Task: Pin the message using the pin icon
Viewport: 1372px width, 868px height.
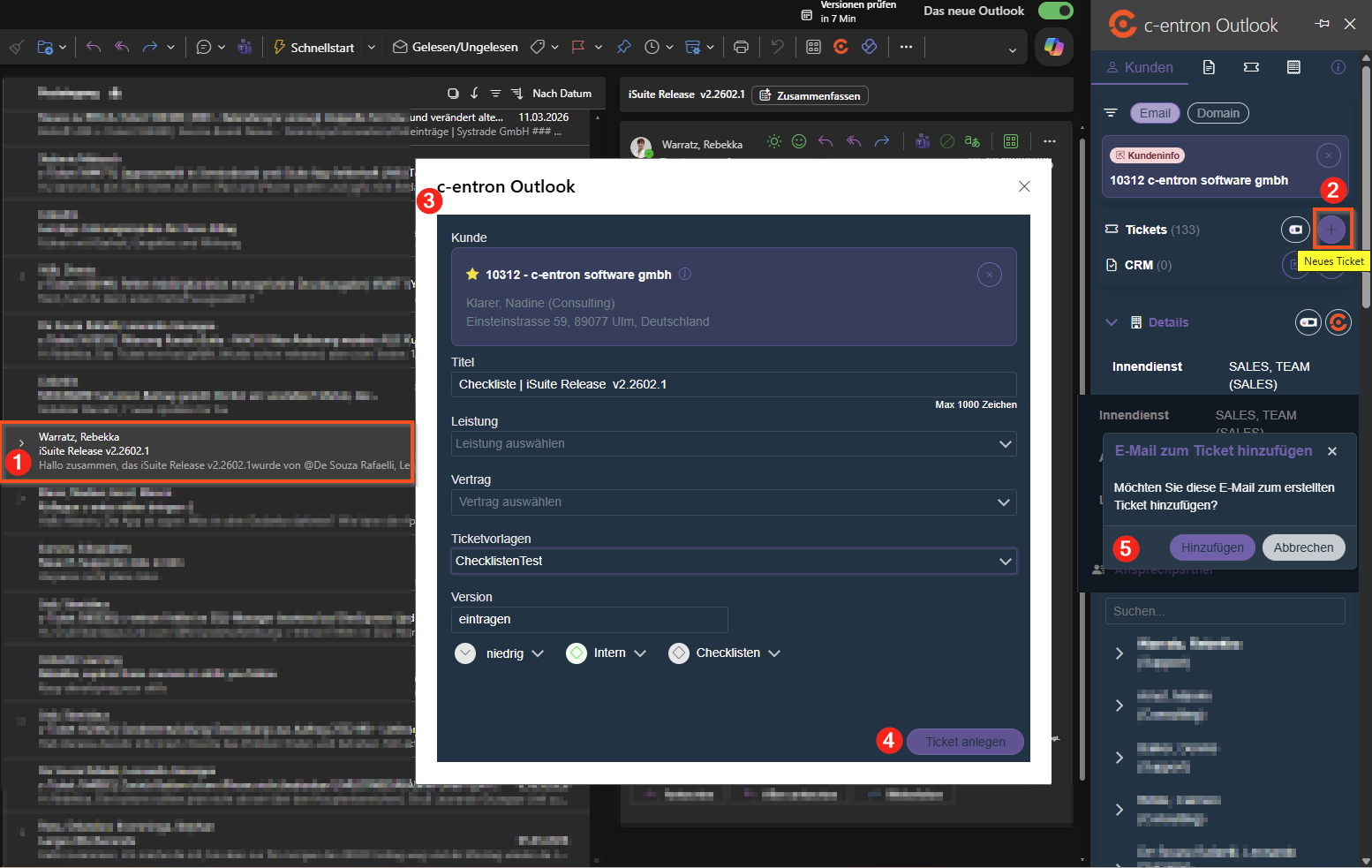Action: pyautogui.click(x=624, y=47)
